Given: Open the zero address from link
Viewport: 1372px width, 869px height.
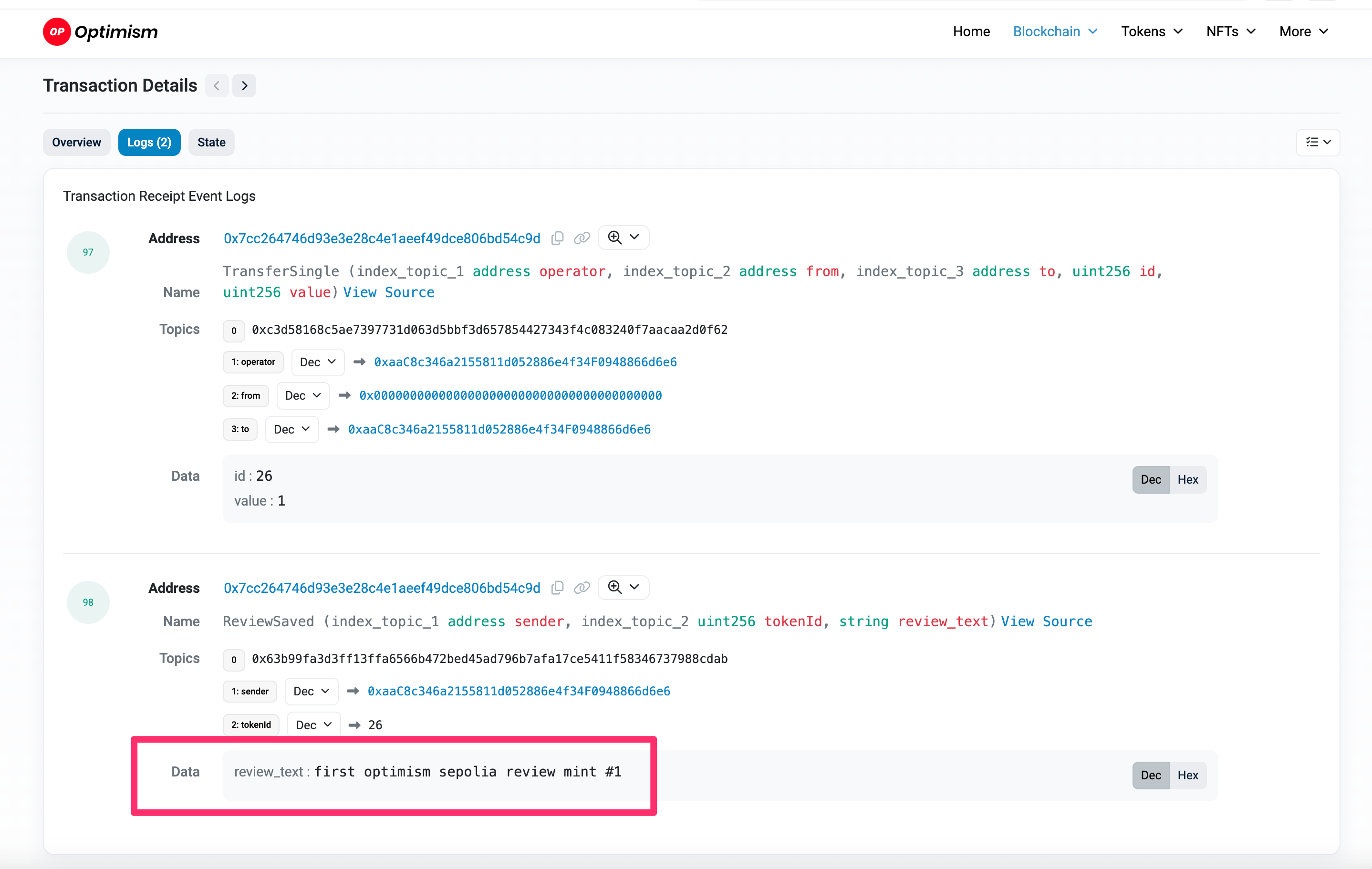Looking at the screenshot, I should pos(510,396).
